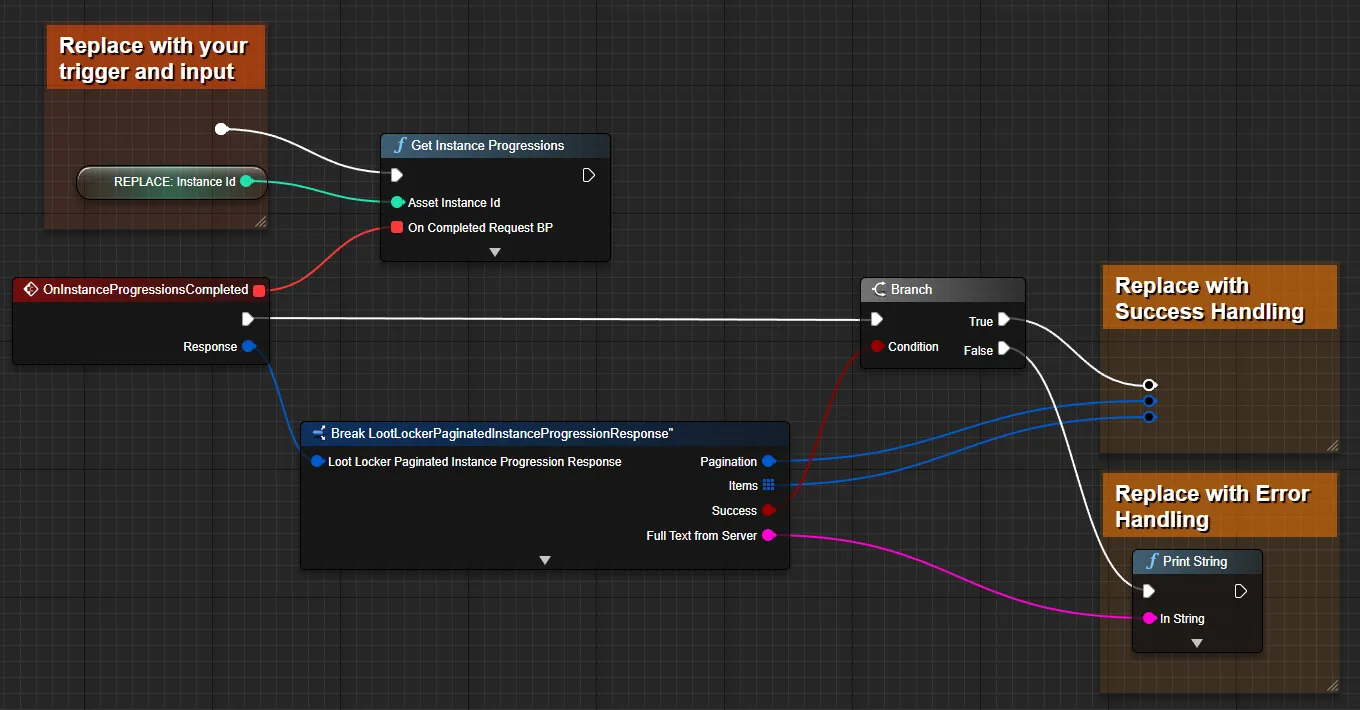This screenshot has height=710, width=1360.
Task: Click the False output pin on Branch
Action: tap(1004, 349)
